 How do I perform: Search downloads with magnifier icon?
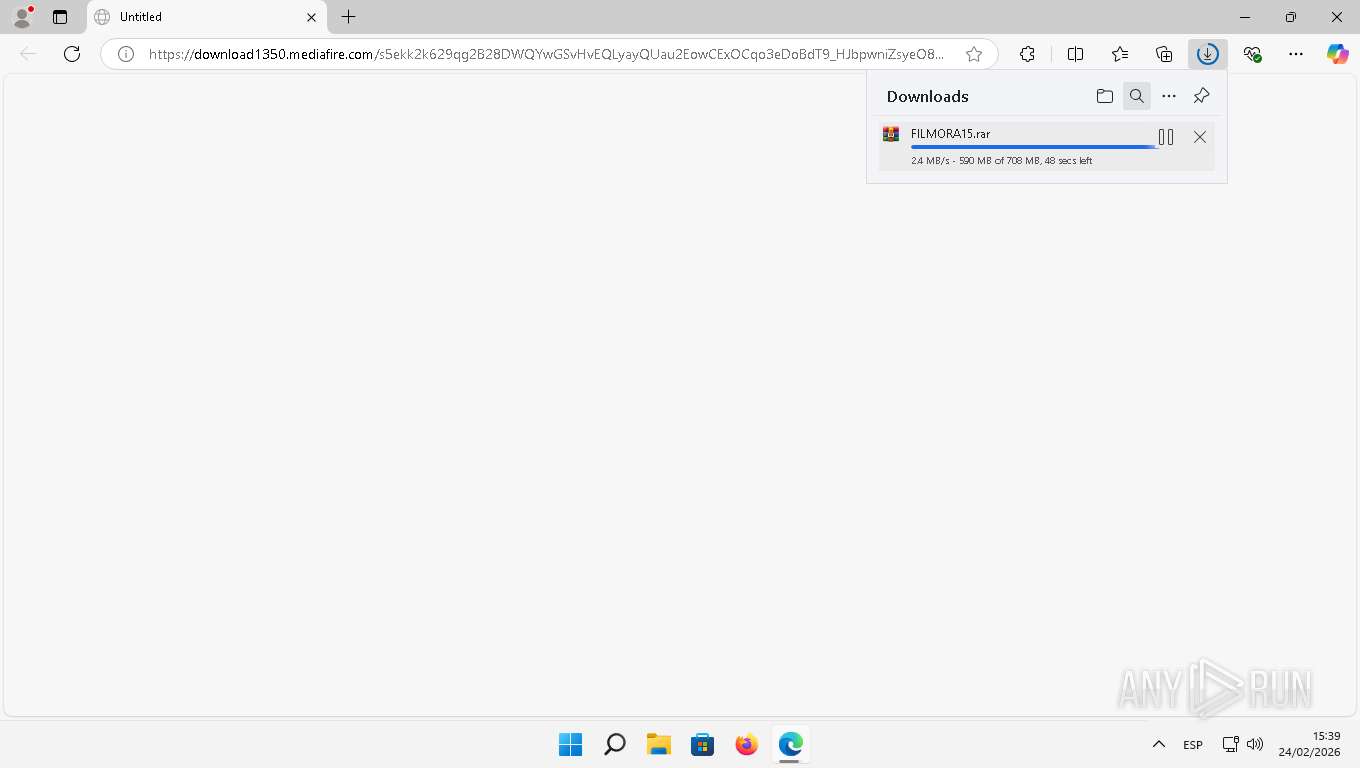click(x=1137, y=96)
